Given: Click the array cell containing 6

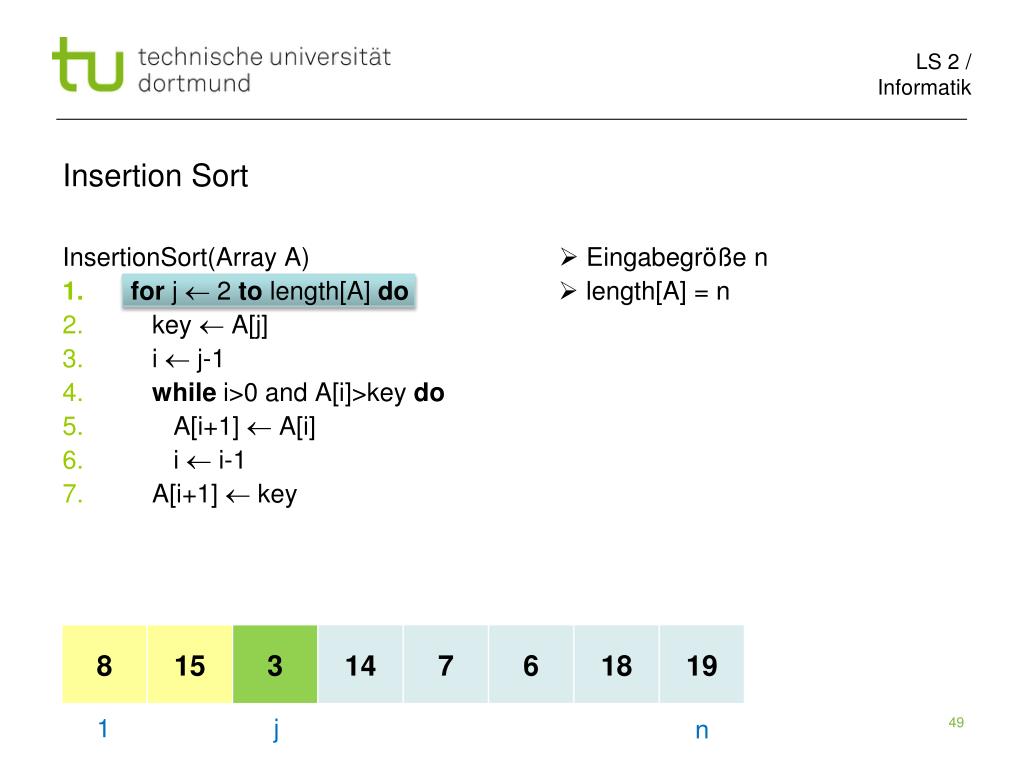Looking at the screenshot, I should (531, 664).
